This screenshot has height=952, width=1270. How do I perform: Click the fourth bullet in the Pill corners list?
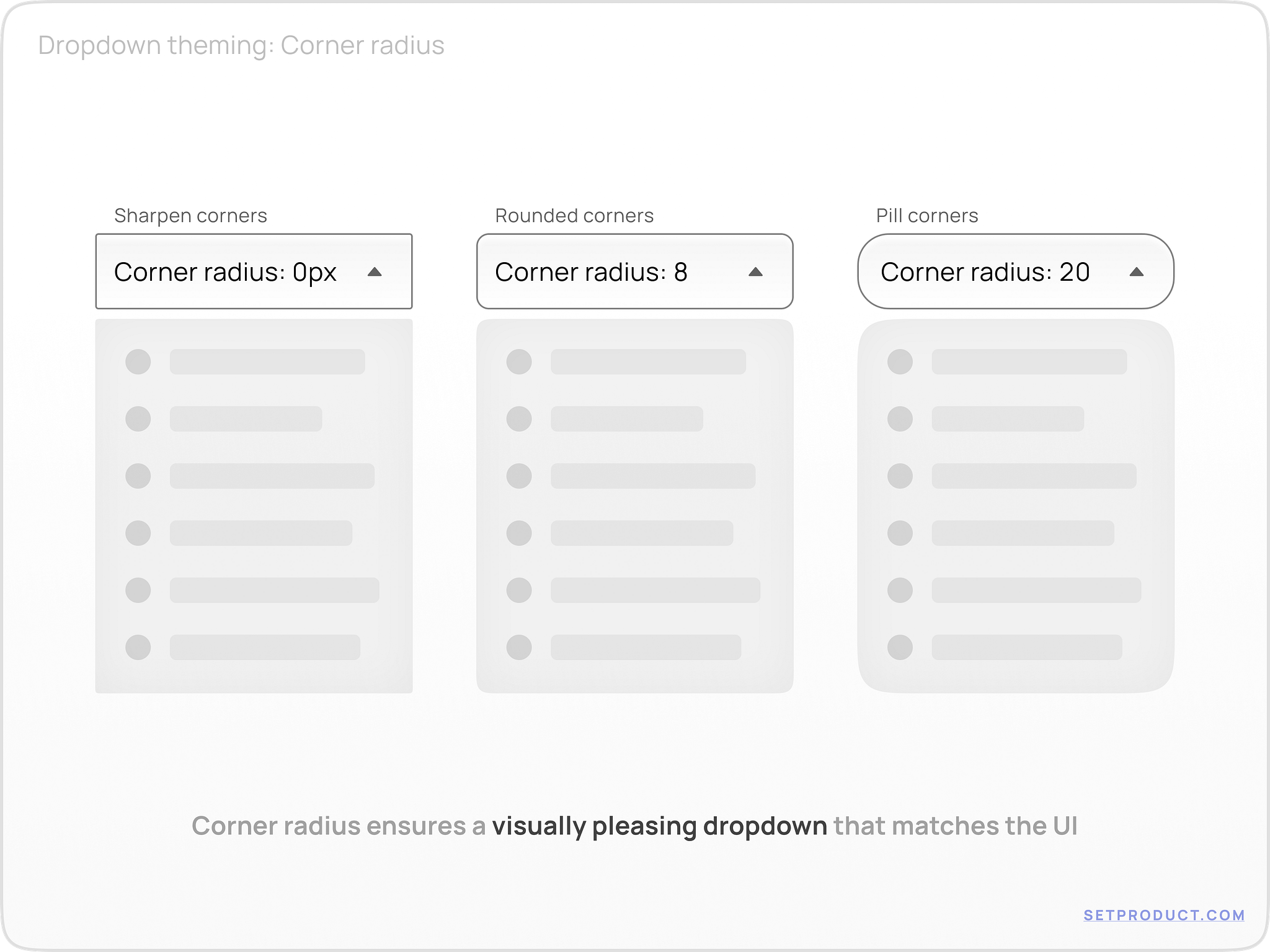[x=900, y=532]
